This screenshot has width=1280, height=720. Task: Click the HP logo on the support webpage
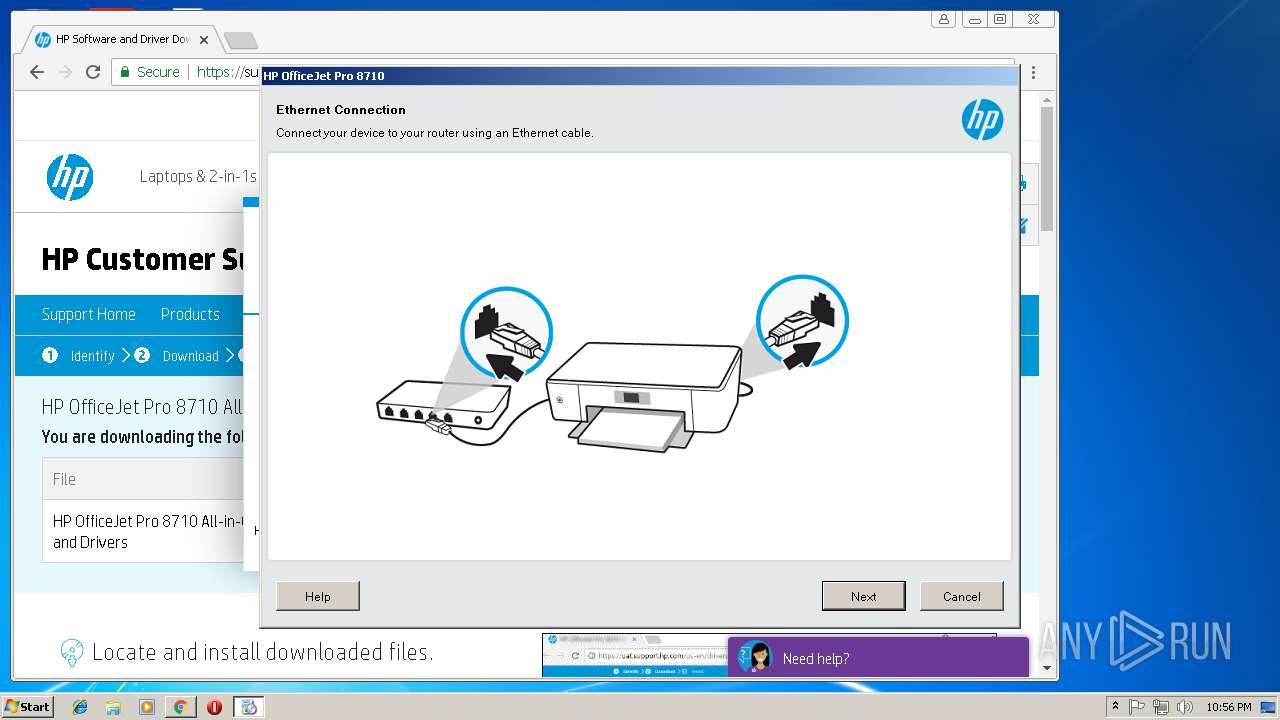point(70,177)
